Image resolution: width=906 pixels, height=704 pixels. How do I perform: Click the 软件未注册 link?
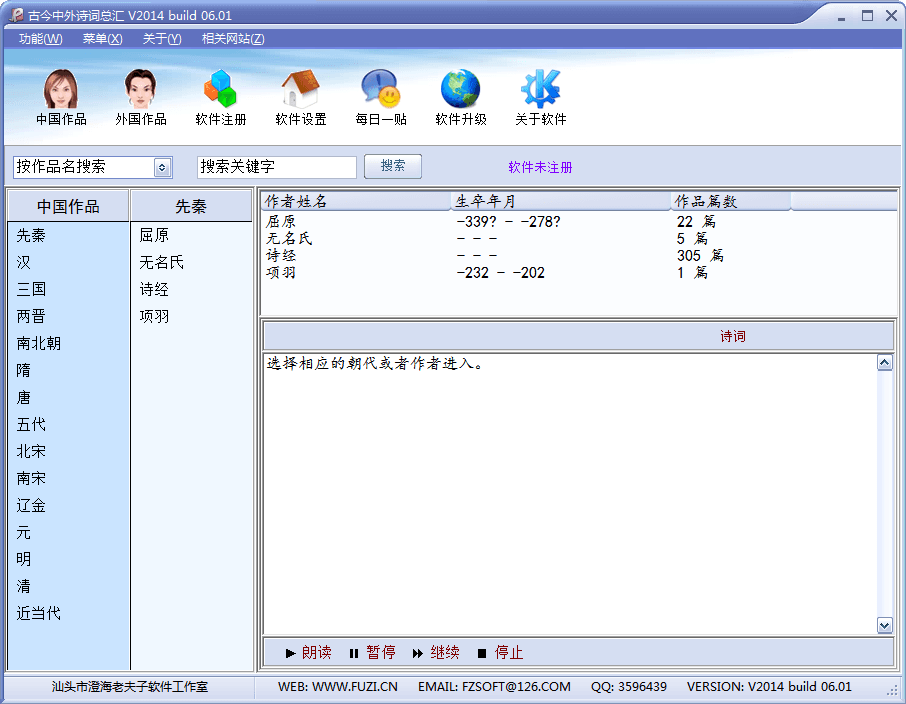pos(540,167)
